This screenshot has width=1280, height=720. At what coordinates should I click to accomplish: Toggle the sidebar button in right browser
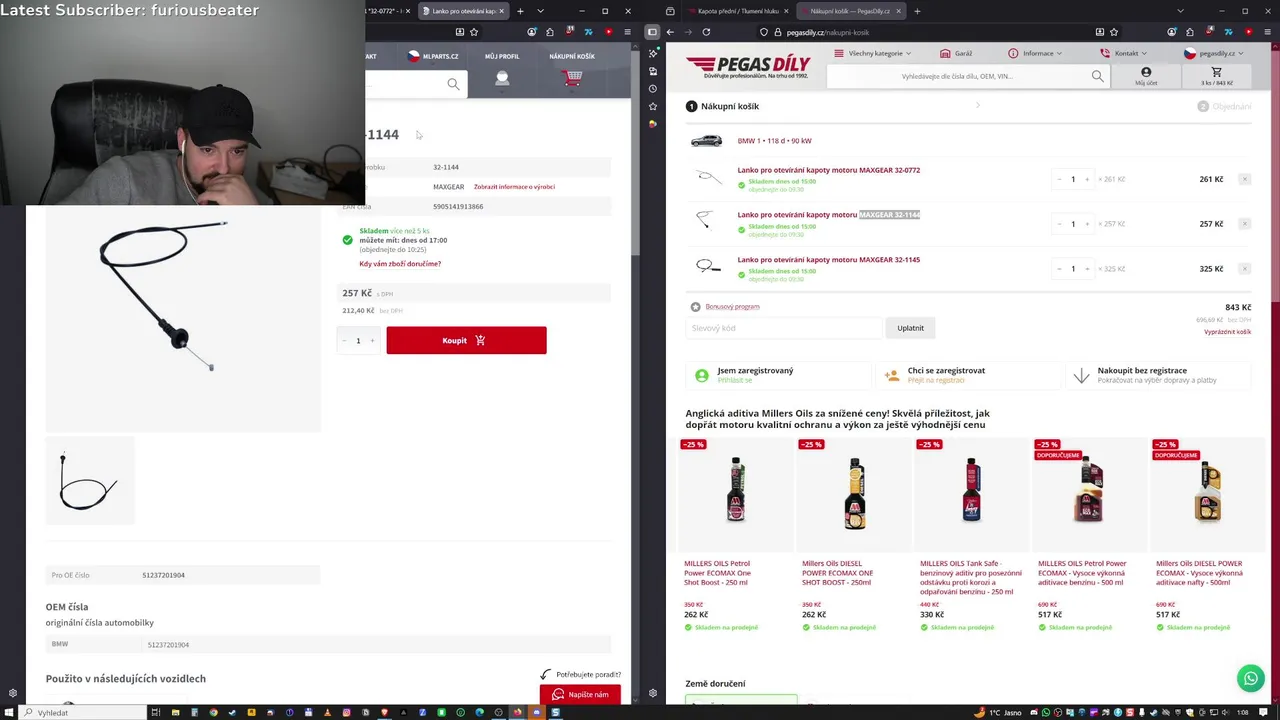coord(652,32)
